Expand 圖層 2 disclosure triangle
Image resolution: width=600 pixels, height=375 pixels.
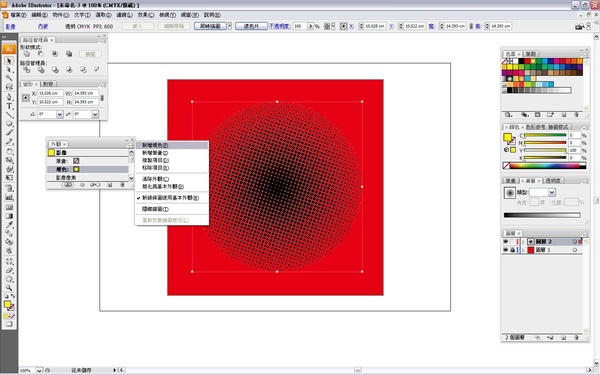click(x=523, y=241)
